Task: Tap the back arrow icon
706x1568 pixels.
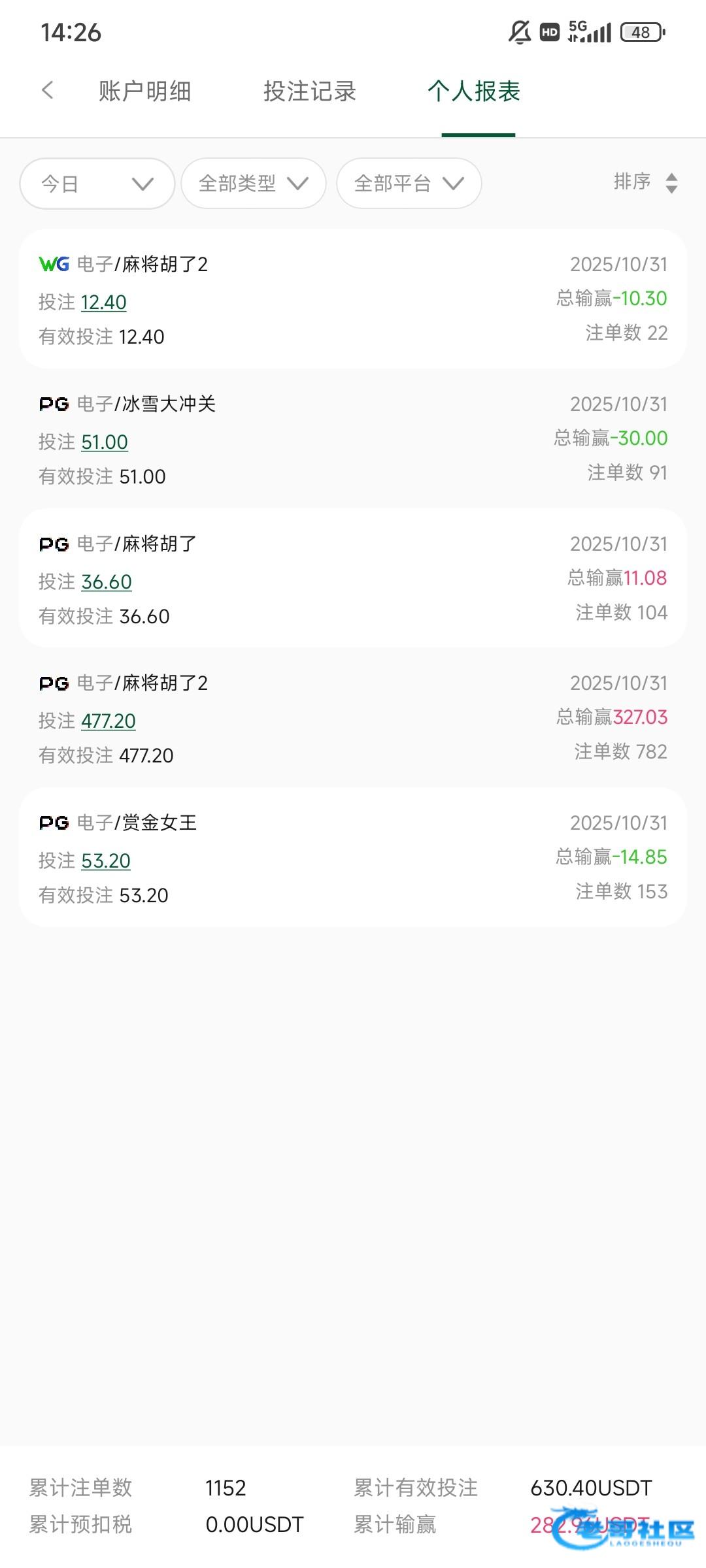Action: pyautogui.click(x=47, y=90)
